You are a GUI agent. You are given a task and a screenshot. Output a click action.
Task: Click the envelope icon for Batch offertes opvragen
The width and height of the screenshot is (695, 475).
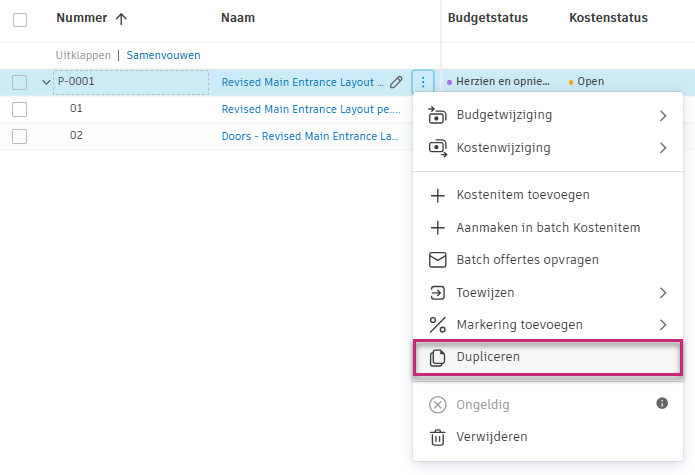[437, 260]
